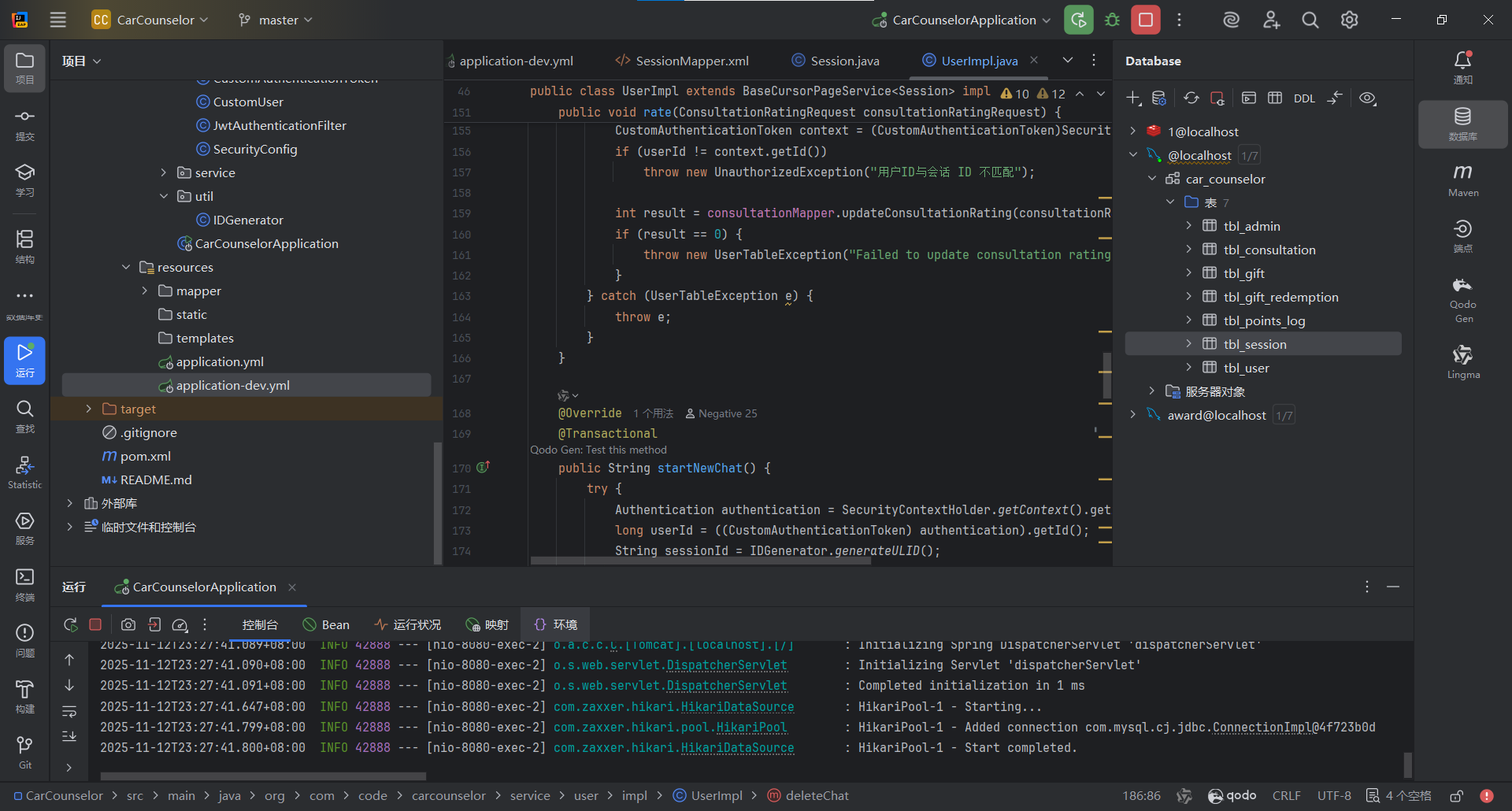Click CRLF line separator in status bar
Viewport: 1512px width, 811px height.
click(x=1286, y=796)
